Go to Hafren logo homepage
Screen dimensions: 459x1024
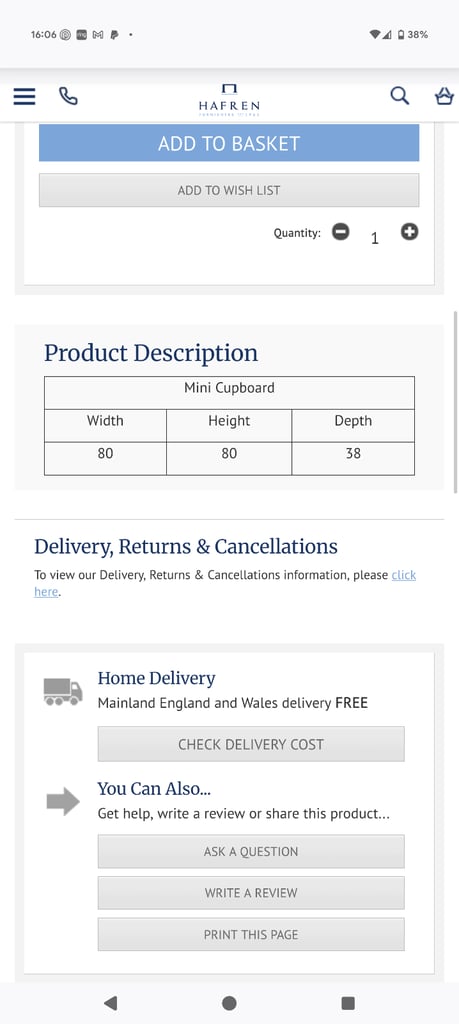[x=229, y=100]
